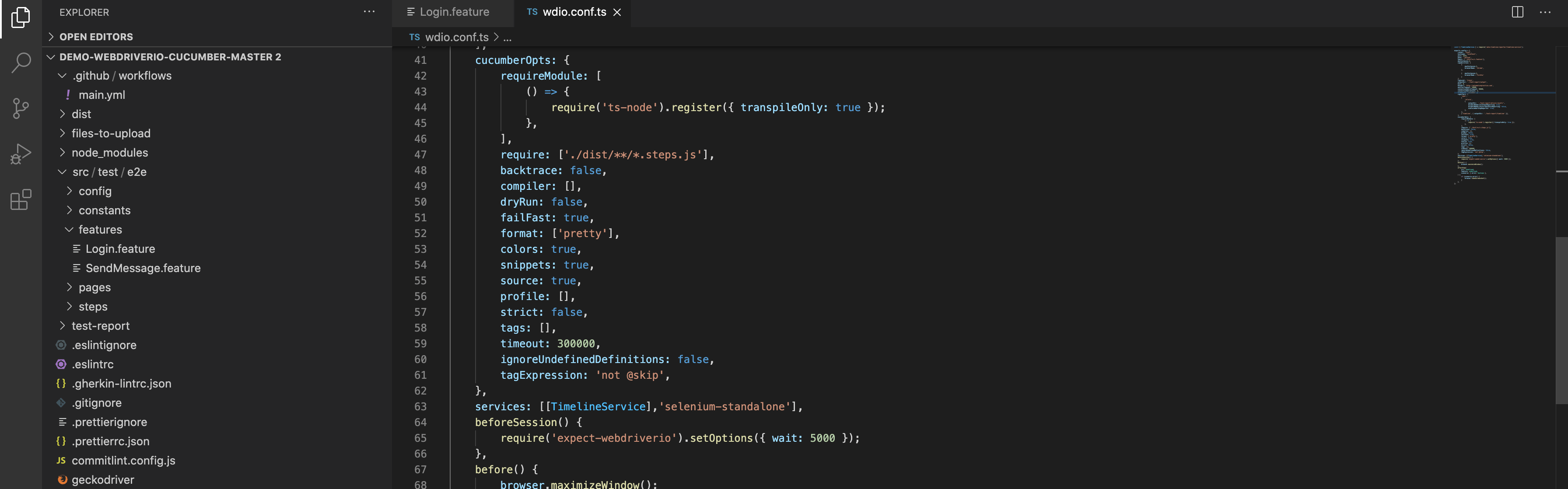Viewport: 1568px width, 489px height.
Task: Split the editor to the right
Action: coord(1518,12)
